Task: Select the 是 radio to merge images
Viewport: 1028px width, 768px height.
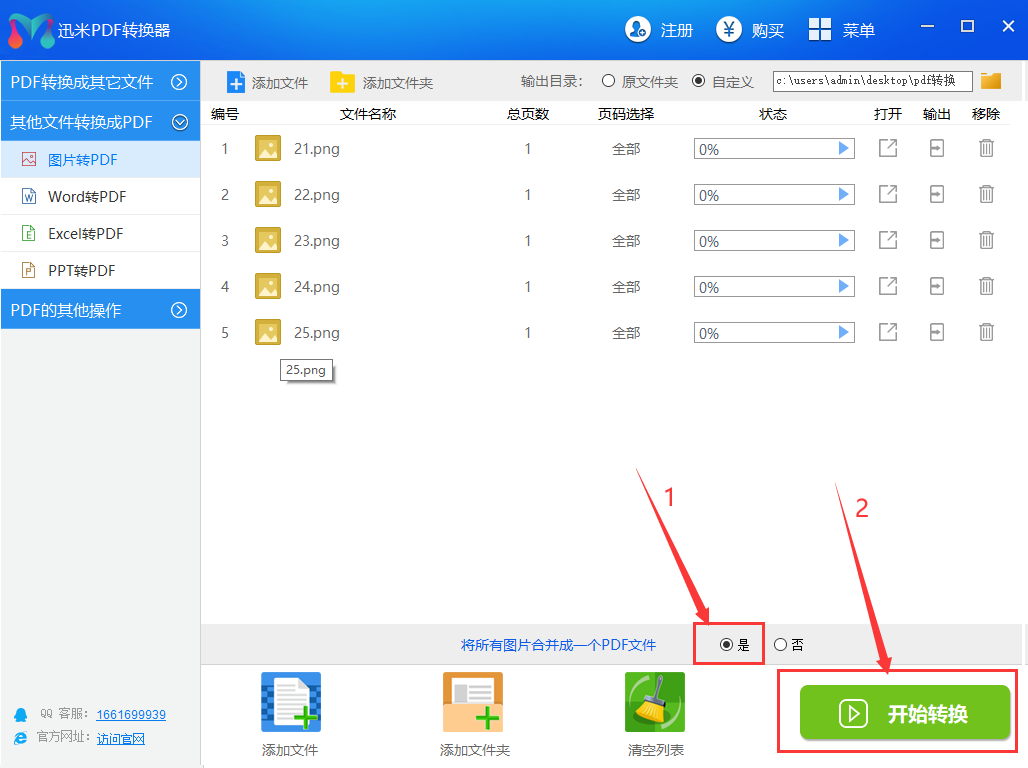Action: (726, 645)
